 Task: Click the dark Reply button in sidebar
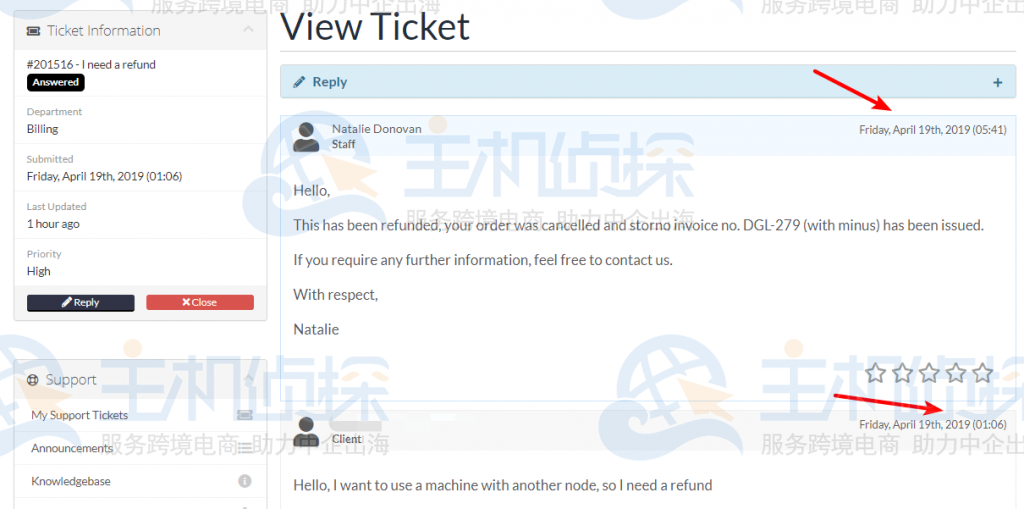(80, 303)
